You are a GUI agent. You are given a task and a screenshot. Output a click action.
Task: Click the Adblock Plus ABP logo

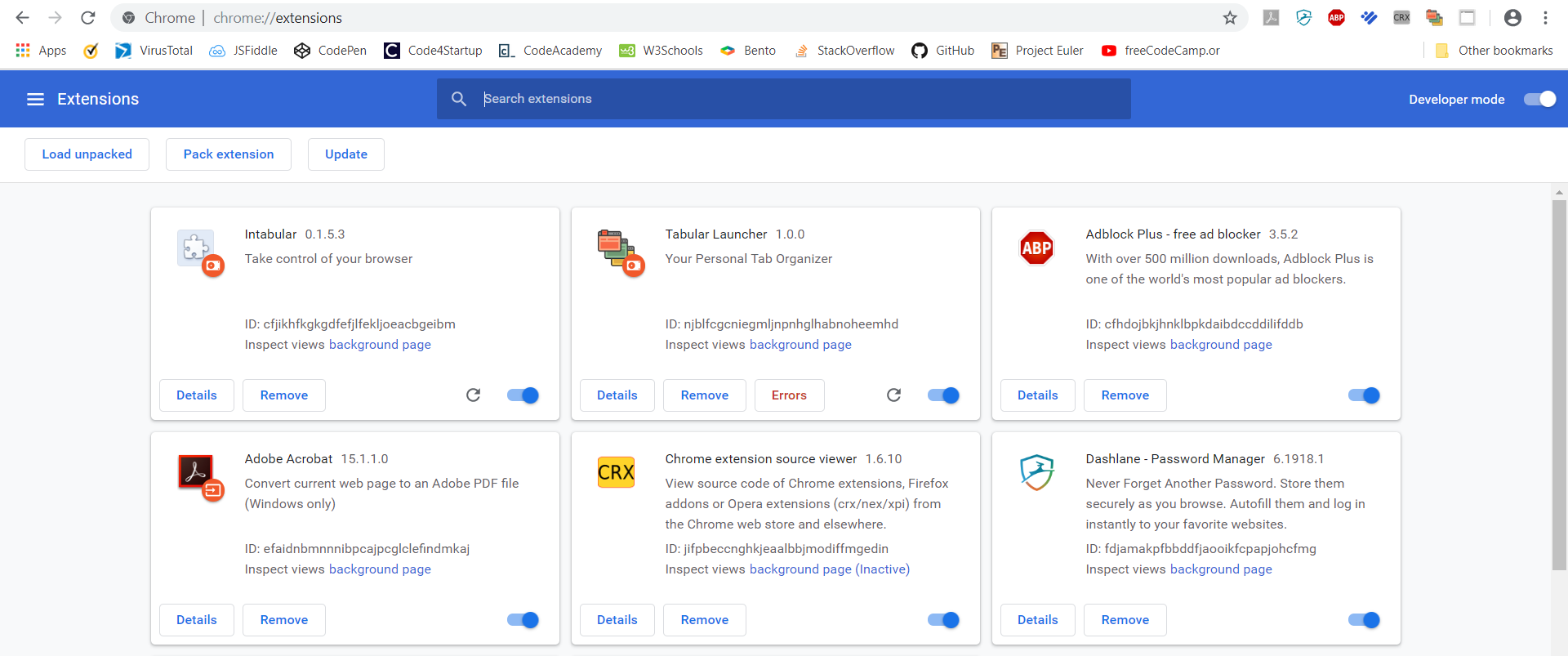[1036, 248]
